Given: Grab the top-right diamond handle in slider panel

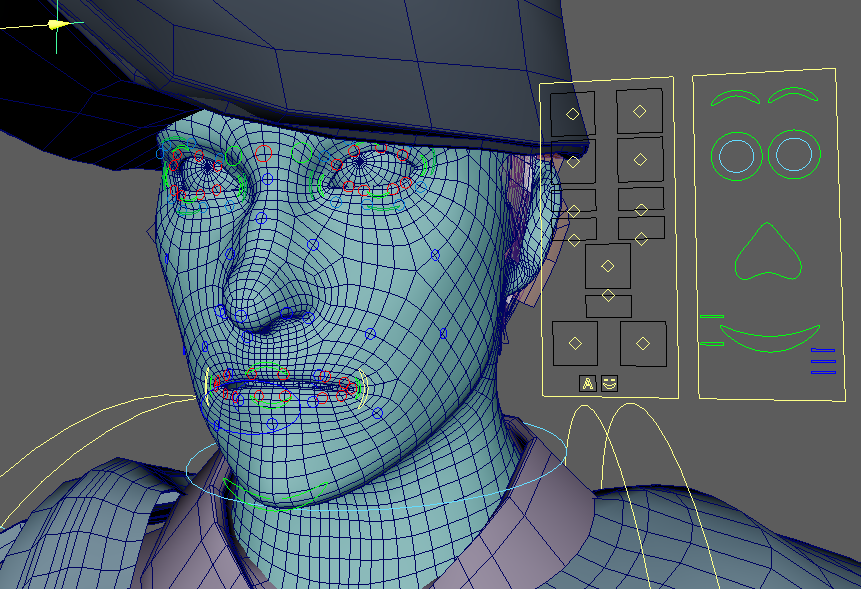Looking at the screenshot, I should click(639, 110).
